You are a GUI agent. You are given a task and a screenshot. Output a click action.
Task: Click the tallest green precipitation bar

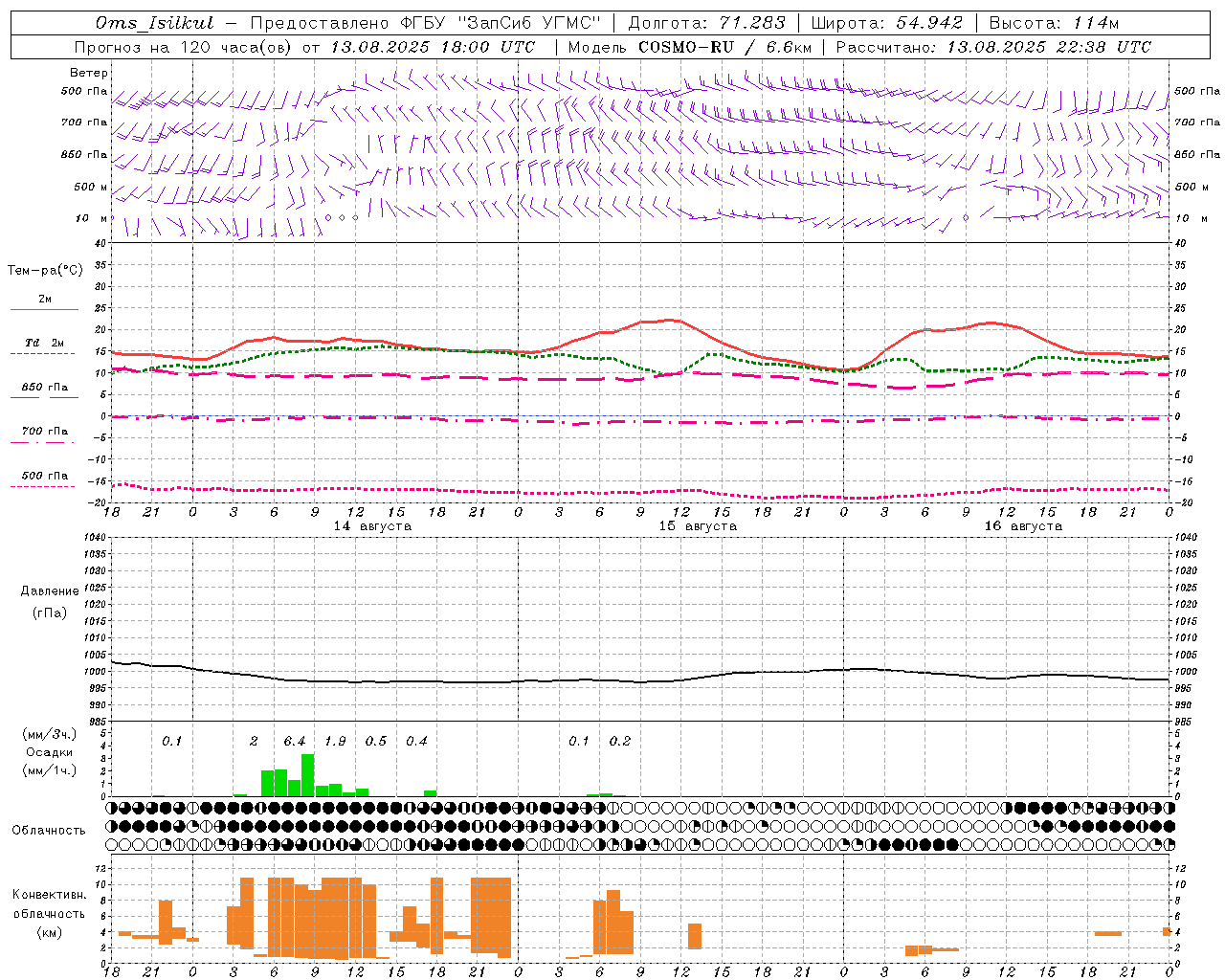pyautogui.click(x=308, y=775)
